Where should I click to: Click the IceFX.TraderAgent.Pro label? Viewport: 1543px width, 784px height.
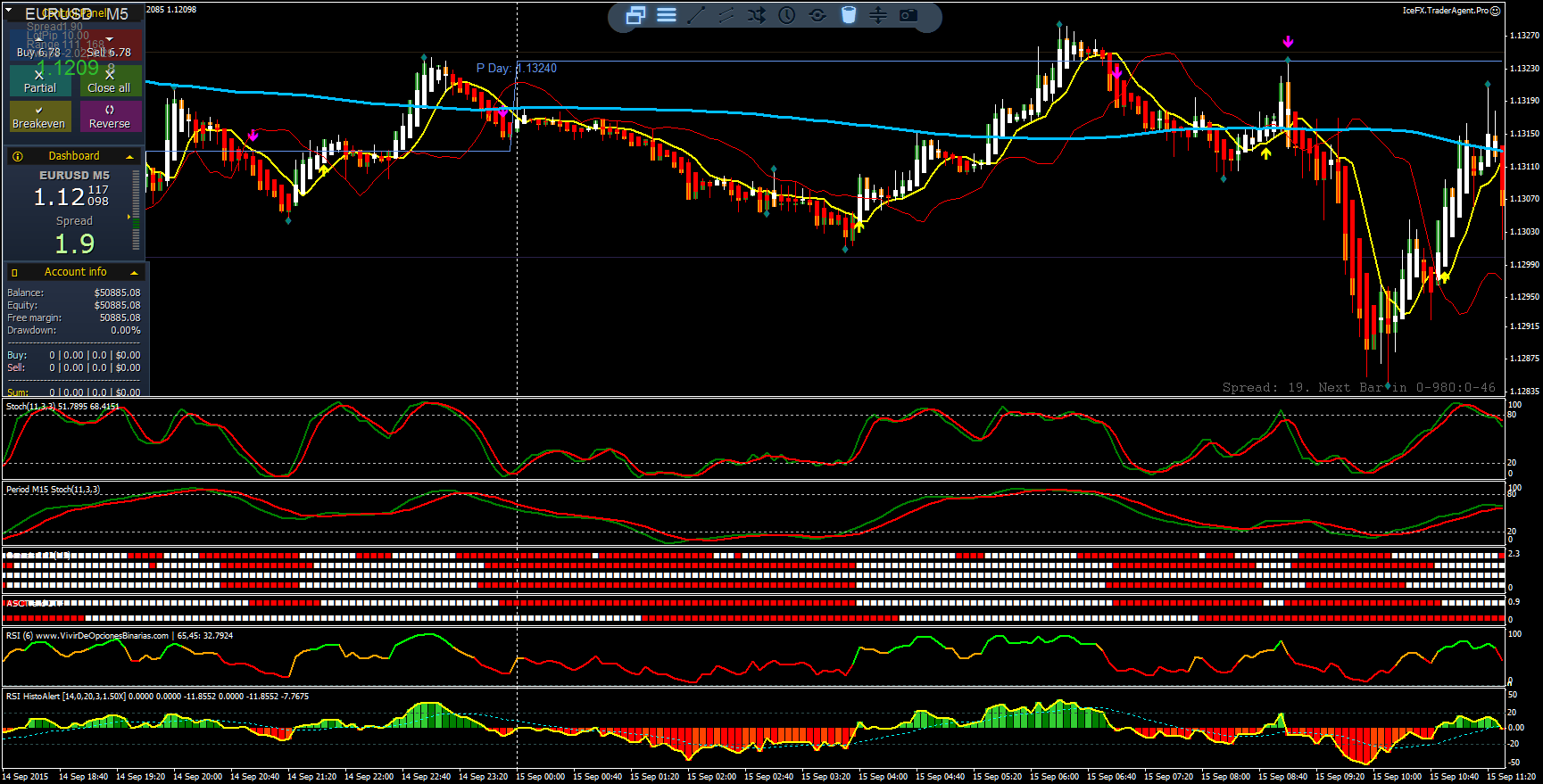[x=1445, y=11]
